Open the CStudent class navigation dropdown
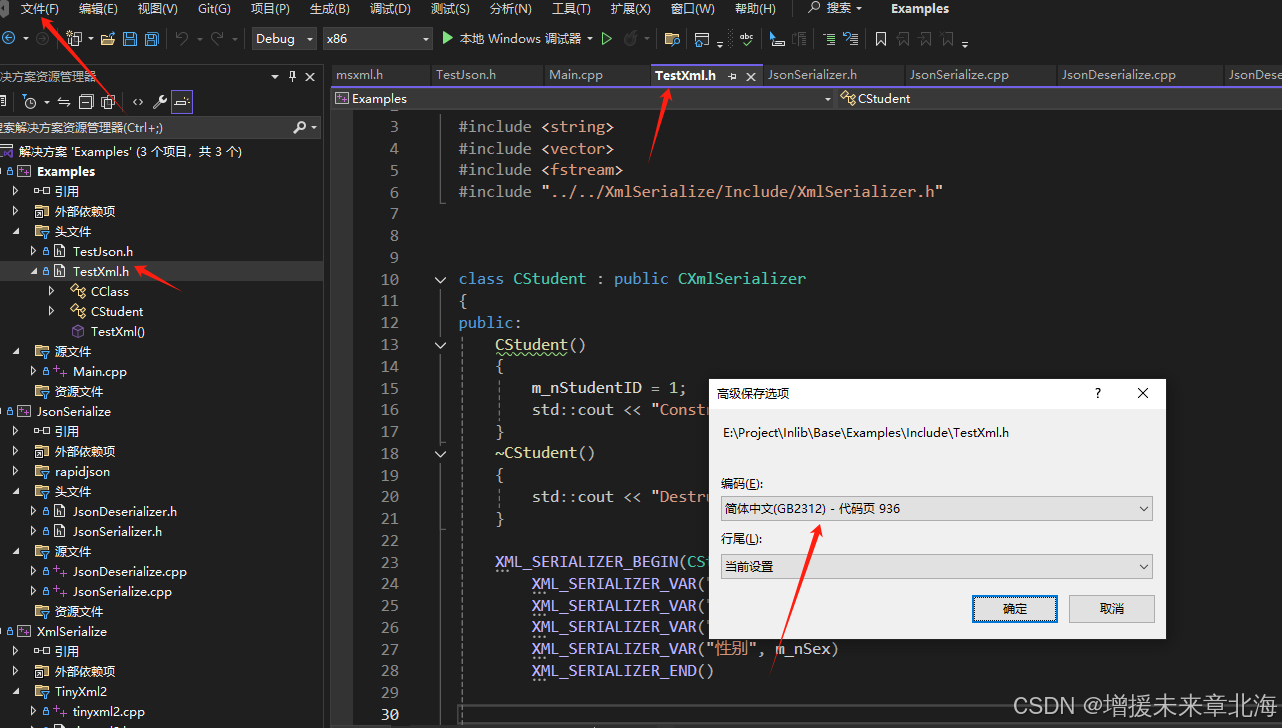Viewport: 1282px width, 728px height. coord(1060,99)
